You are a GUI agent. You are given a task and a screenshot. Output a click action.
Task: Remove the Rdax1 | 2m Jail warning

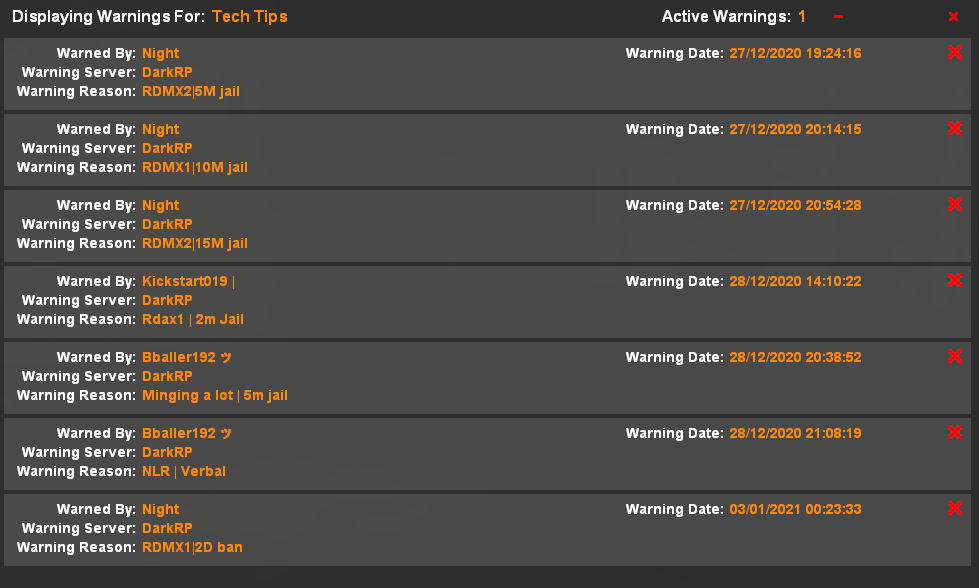pyautogui.click(x=954, y=281)
